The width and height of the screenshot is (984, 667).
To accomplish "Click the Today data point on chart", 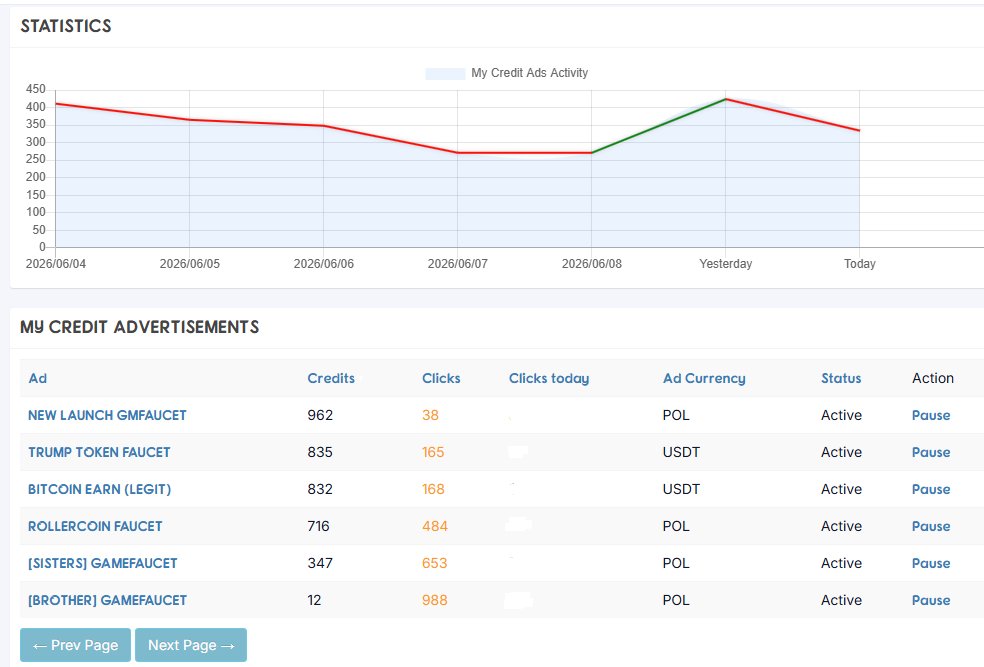I will (x=859, y=131).
